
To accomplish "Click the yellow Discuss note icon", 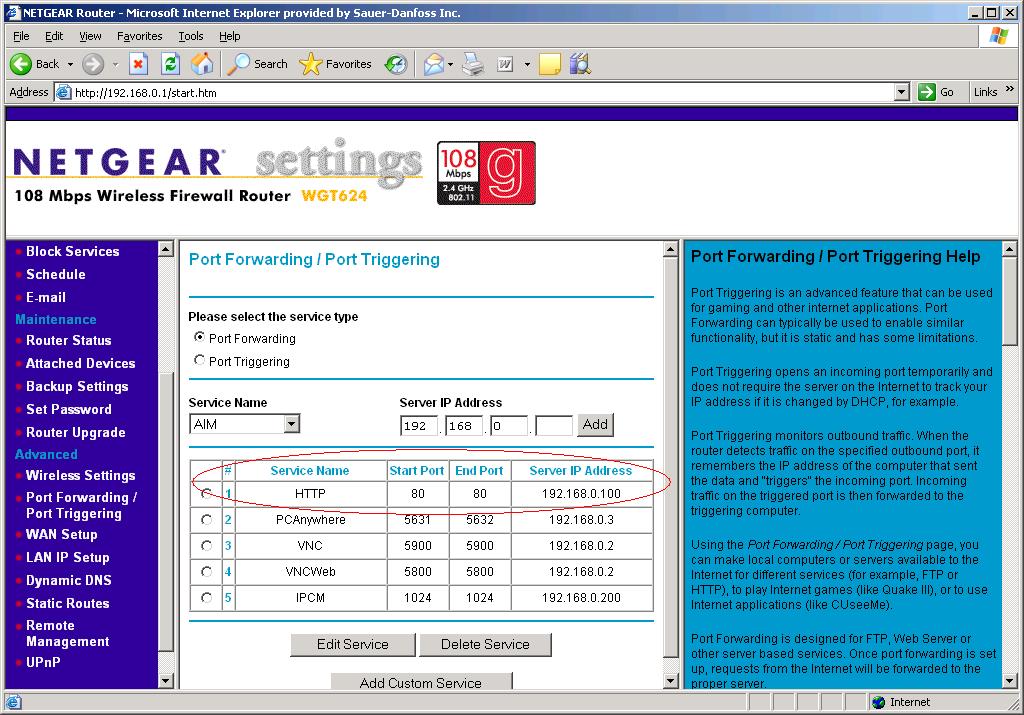I will [x=550, y=64].
